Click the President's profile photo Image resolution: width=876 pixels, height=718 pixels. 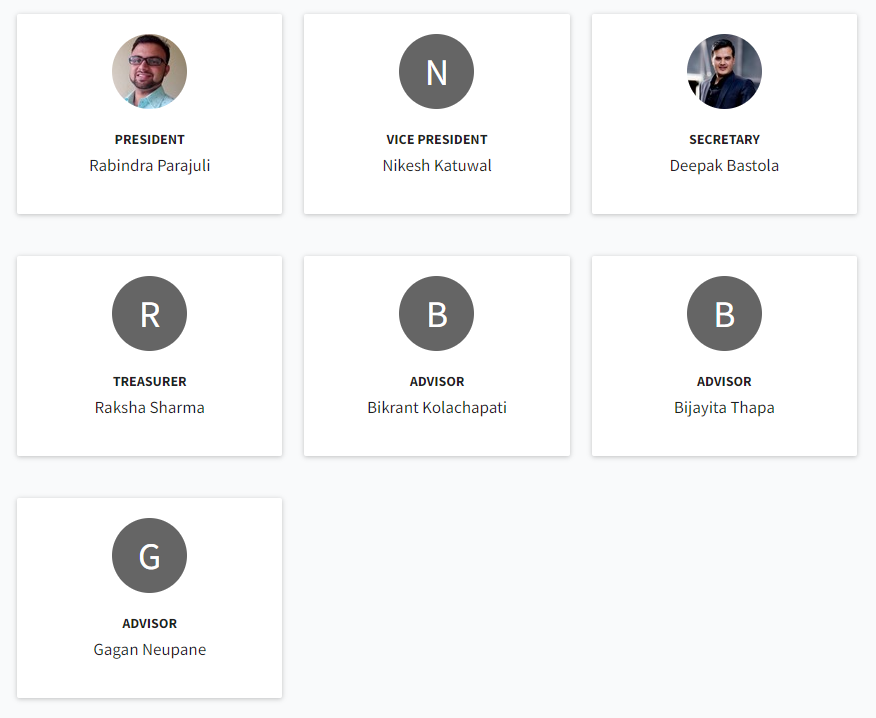[x=149, y=72]
